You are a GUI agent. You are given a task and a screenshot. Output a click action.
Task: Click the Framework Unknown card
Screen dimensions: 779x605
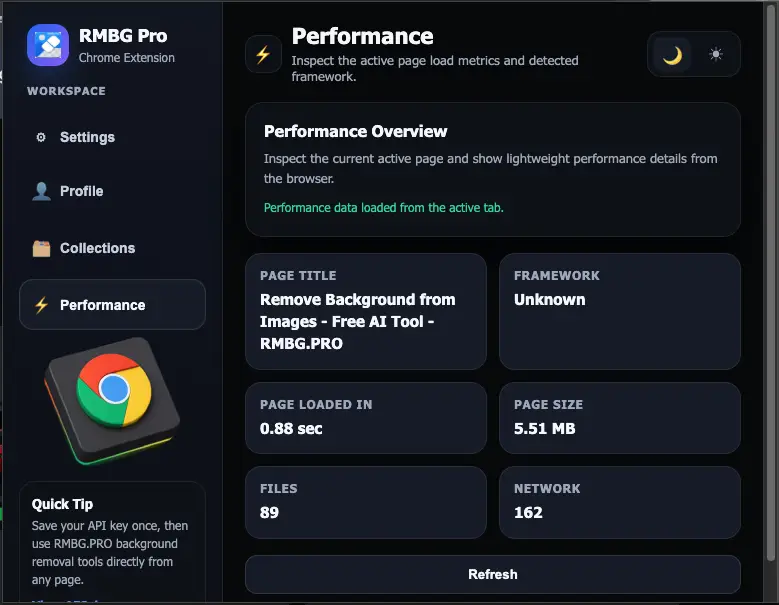(620, 311)
